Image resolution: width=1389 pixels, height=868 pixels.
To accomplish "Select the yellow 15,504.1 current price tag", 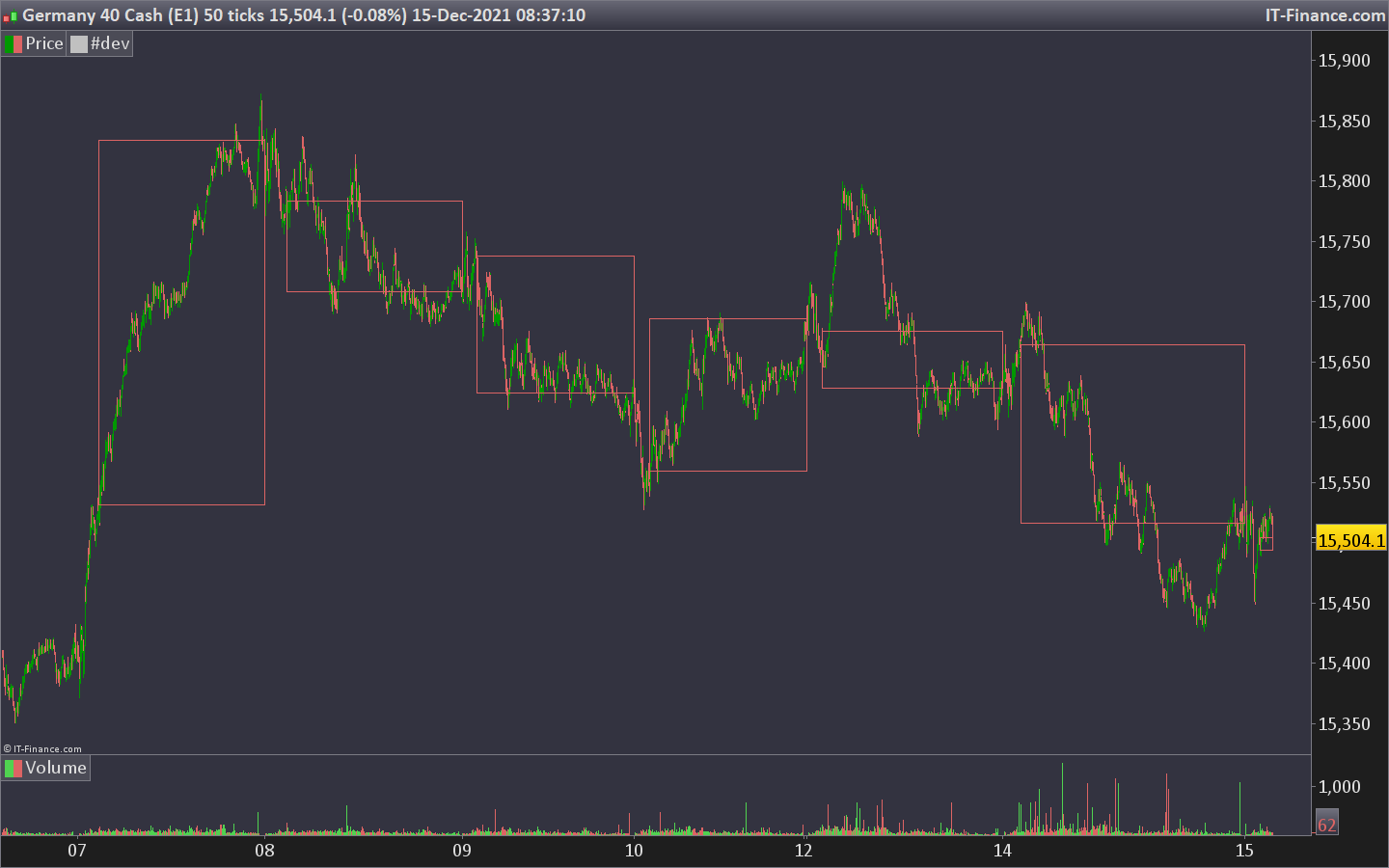I will (x=1351, y=540).
